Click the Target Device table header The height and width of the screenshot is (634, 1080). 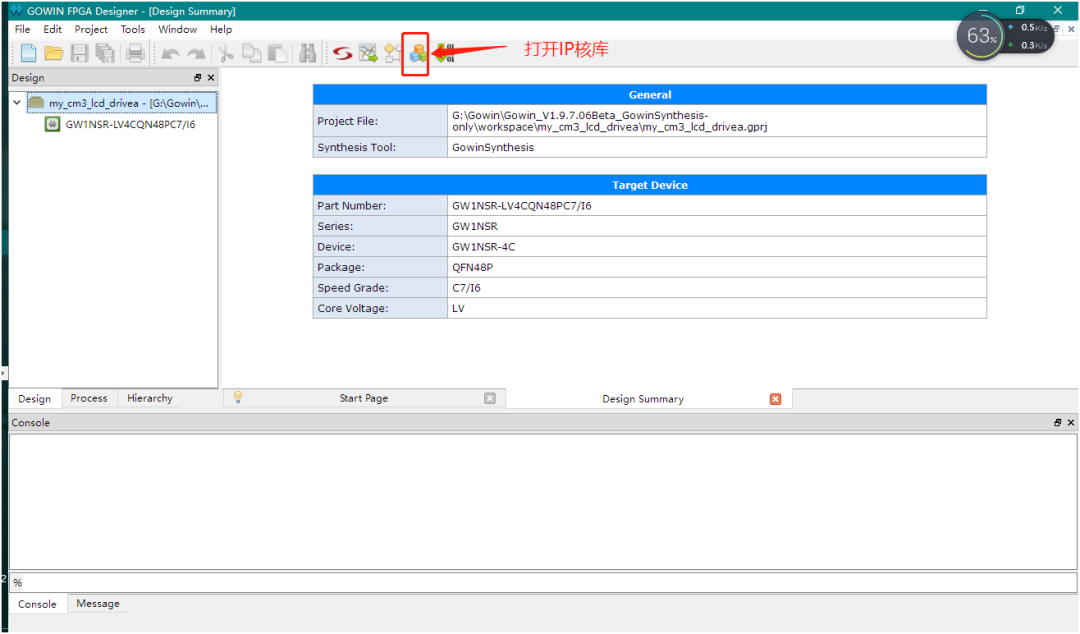(x=650, y=185)
